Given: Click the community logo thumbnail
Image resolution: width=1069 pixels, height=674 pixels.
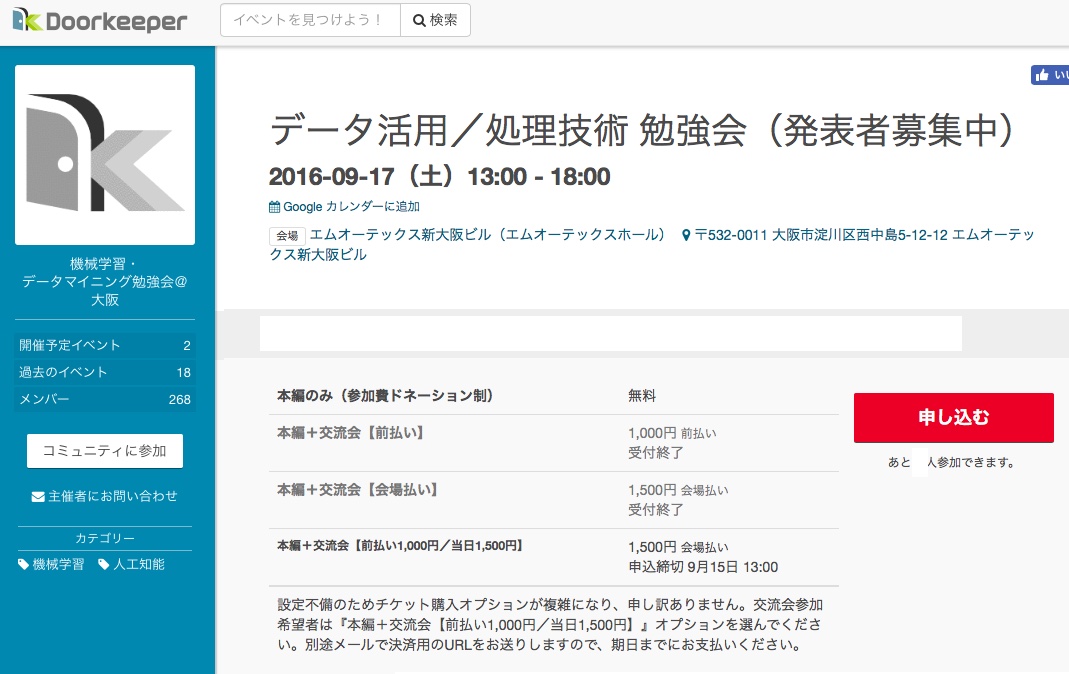Looking at the screenshot, I should click(x=105, y=155).
